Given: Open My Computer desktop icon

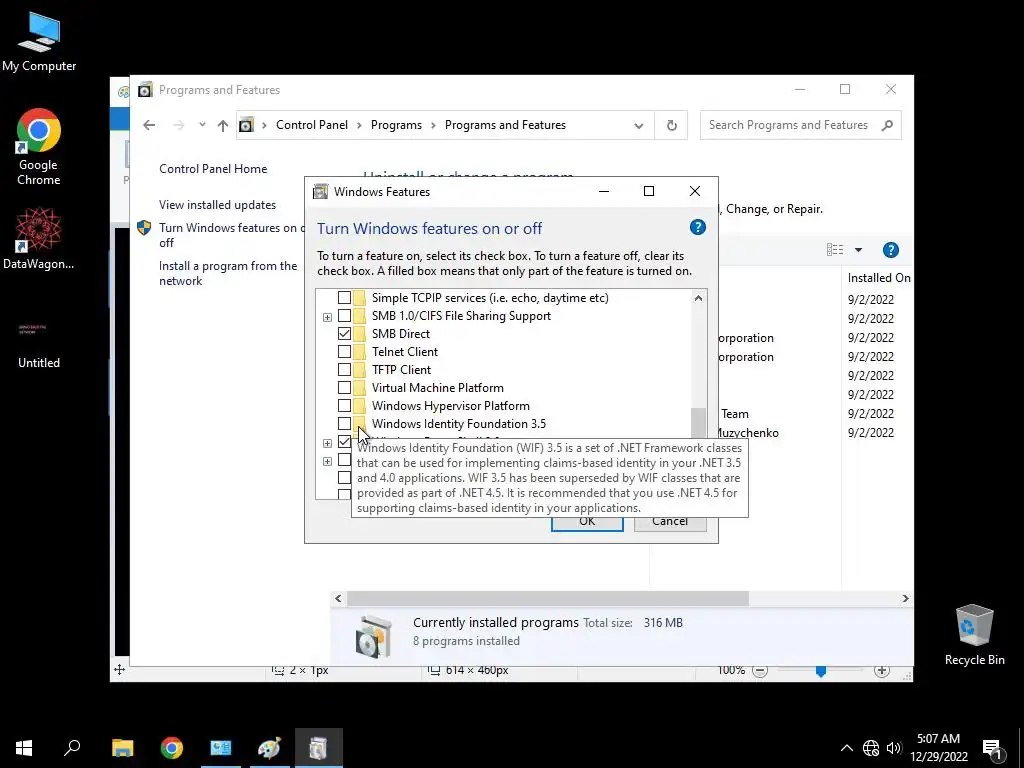Looking at the screenshot, I should (39, 42).
